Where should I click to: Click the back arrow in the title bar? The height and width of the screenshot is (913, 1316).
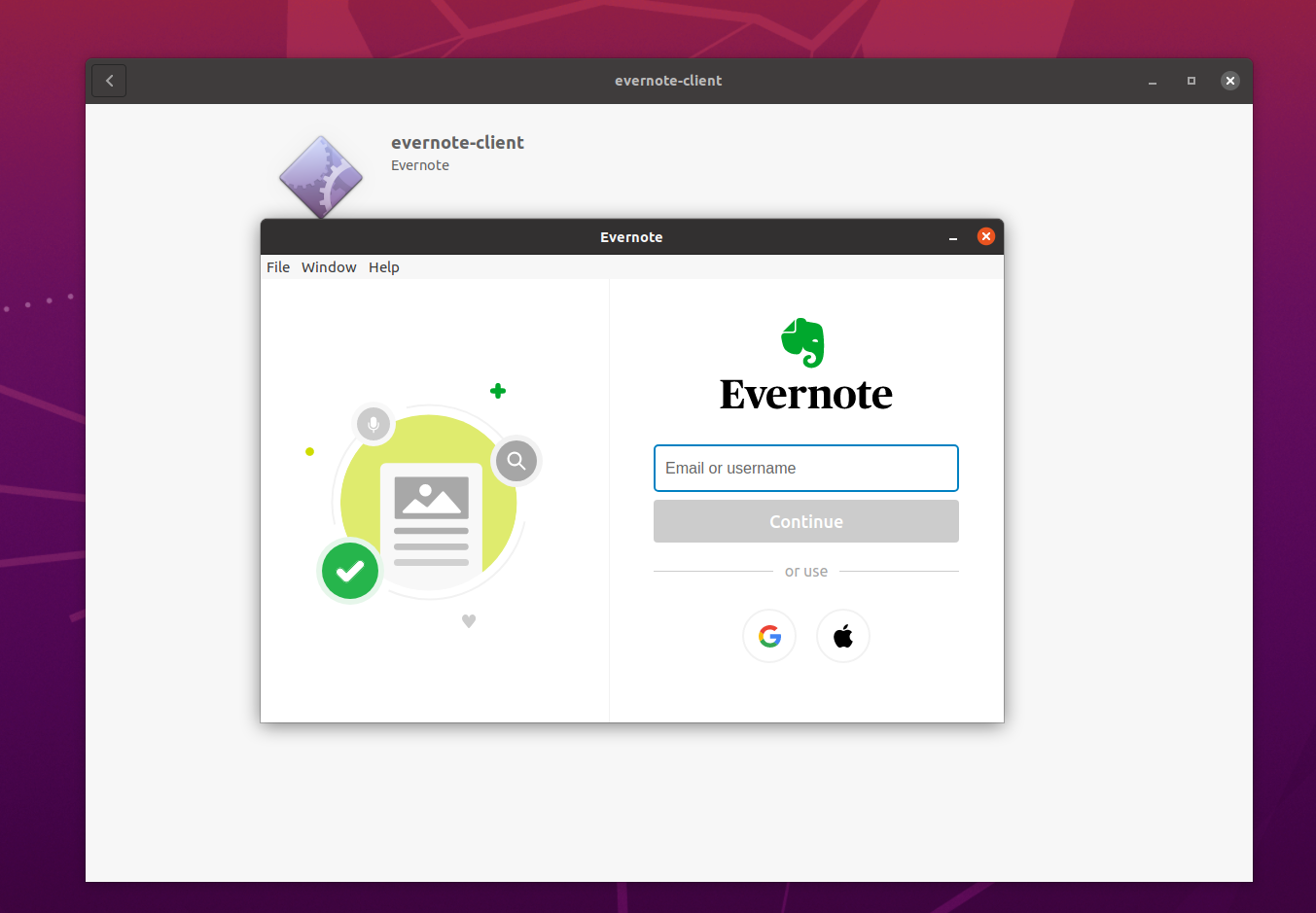tap(108, 81)
